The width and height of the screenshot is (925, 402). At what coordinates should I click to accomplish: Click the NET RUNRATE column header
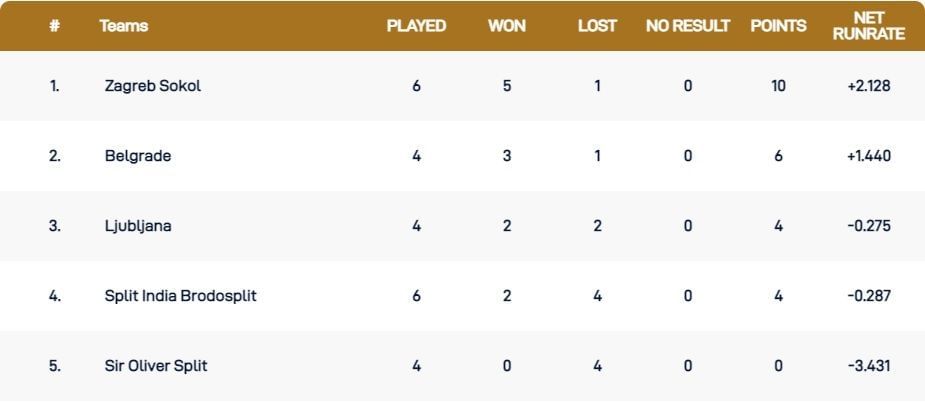coord(868,26)
